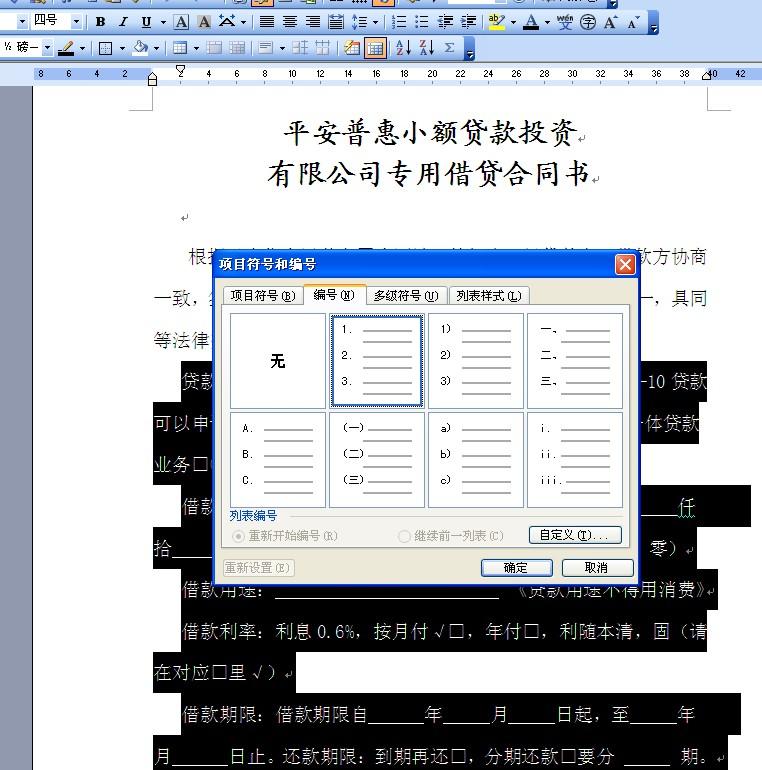The image size is (762, 770).
Task: Decrease paragraph indent
Action: click(445, 22)
